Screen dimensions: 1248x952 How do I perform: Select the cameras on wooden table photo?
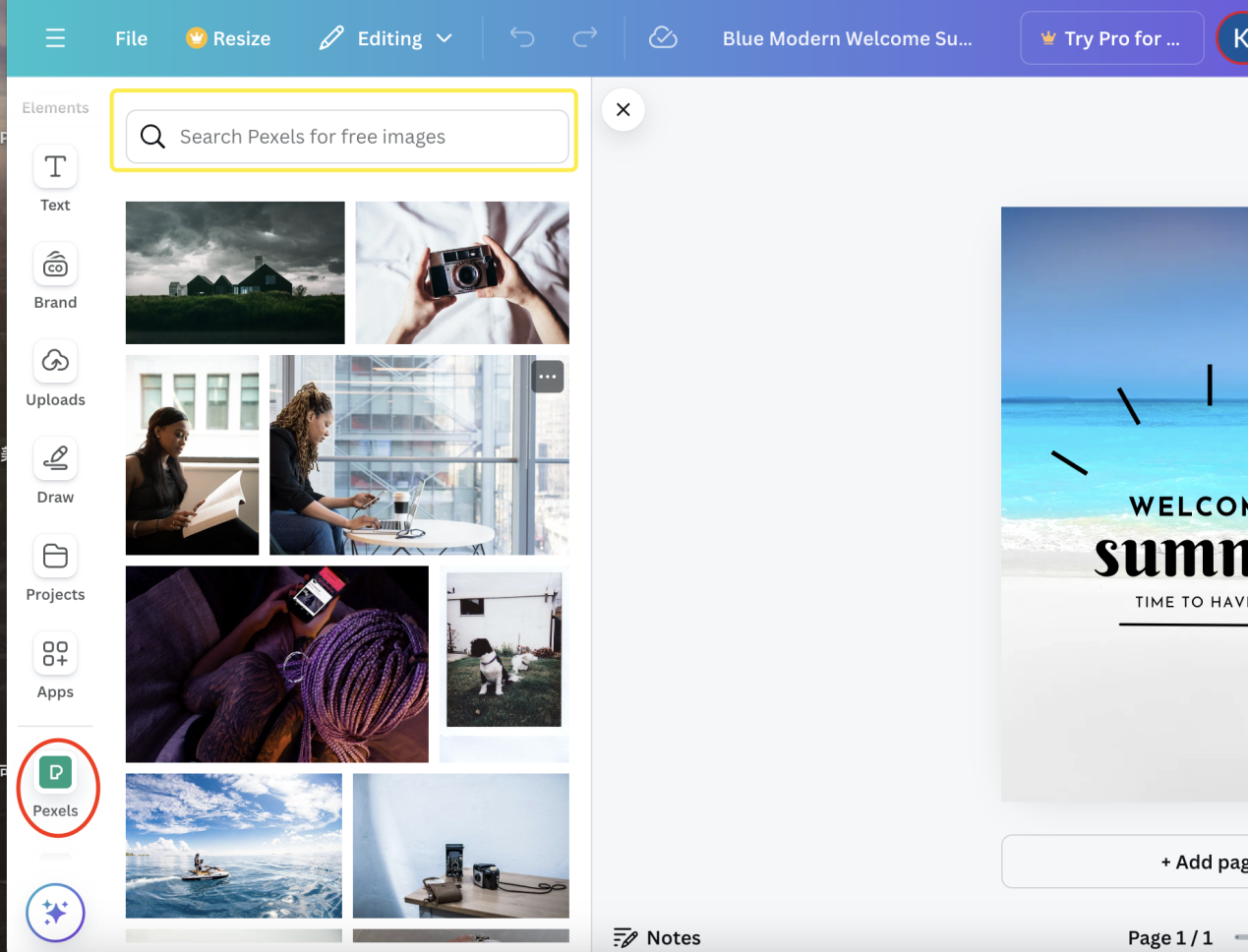pyautogui.click(x=461, y=846)
